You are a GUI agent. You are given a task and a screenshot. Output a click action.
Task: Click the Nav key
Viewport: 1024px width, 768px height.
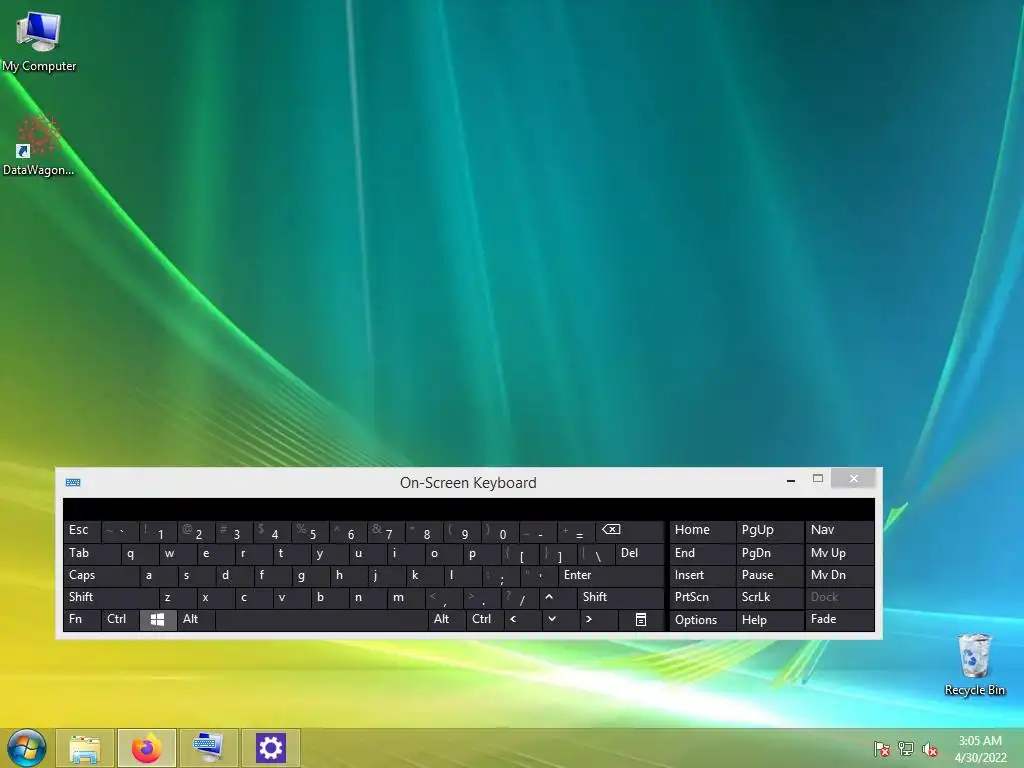[840, 531]
